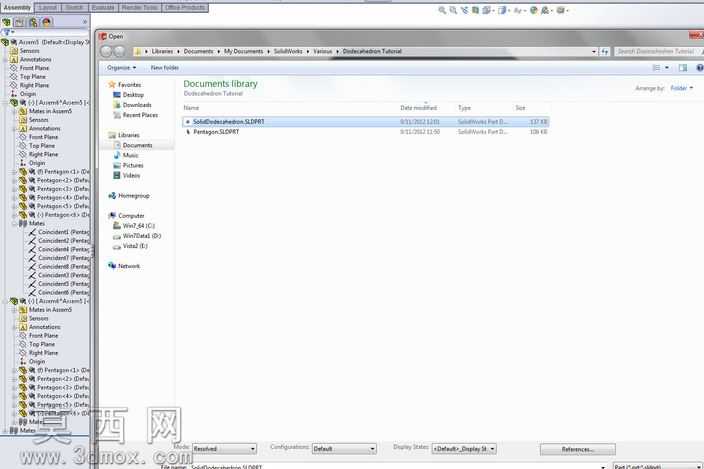Screen dimensions: 704x469
Task: Click SolidWorks in the address breadcrumb
Action: (288, 52)
